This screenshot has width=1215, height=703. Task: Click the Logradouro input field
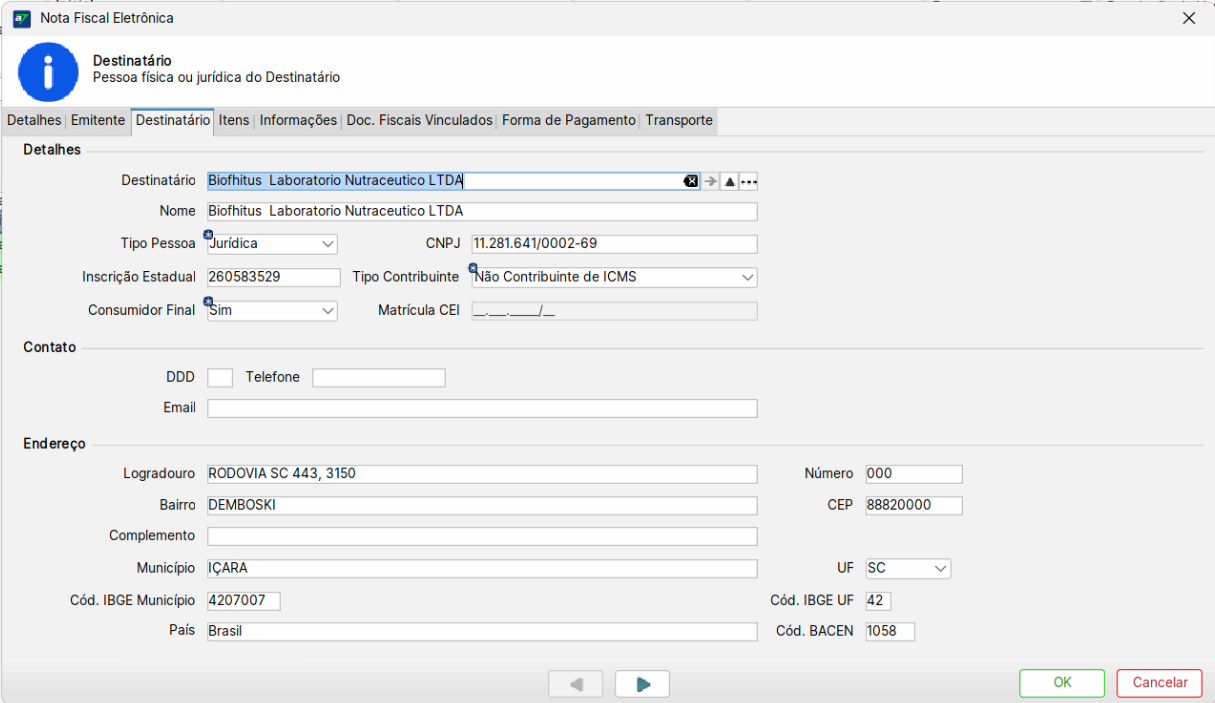pos(482,473)
